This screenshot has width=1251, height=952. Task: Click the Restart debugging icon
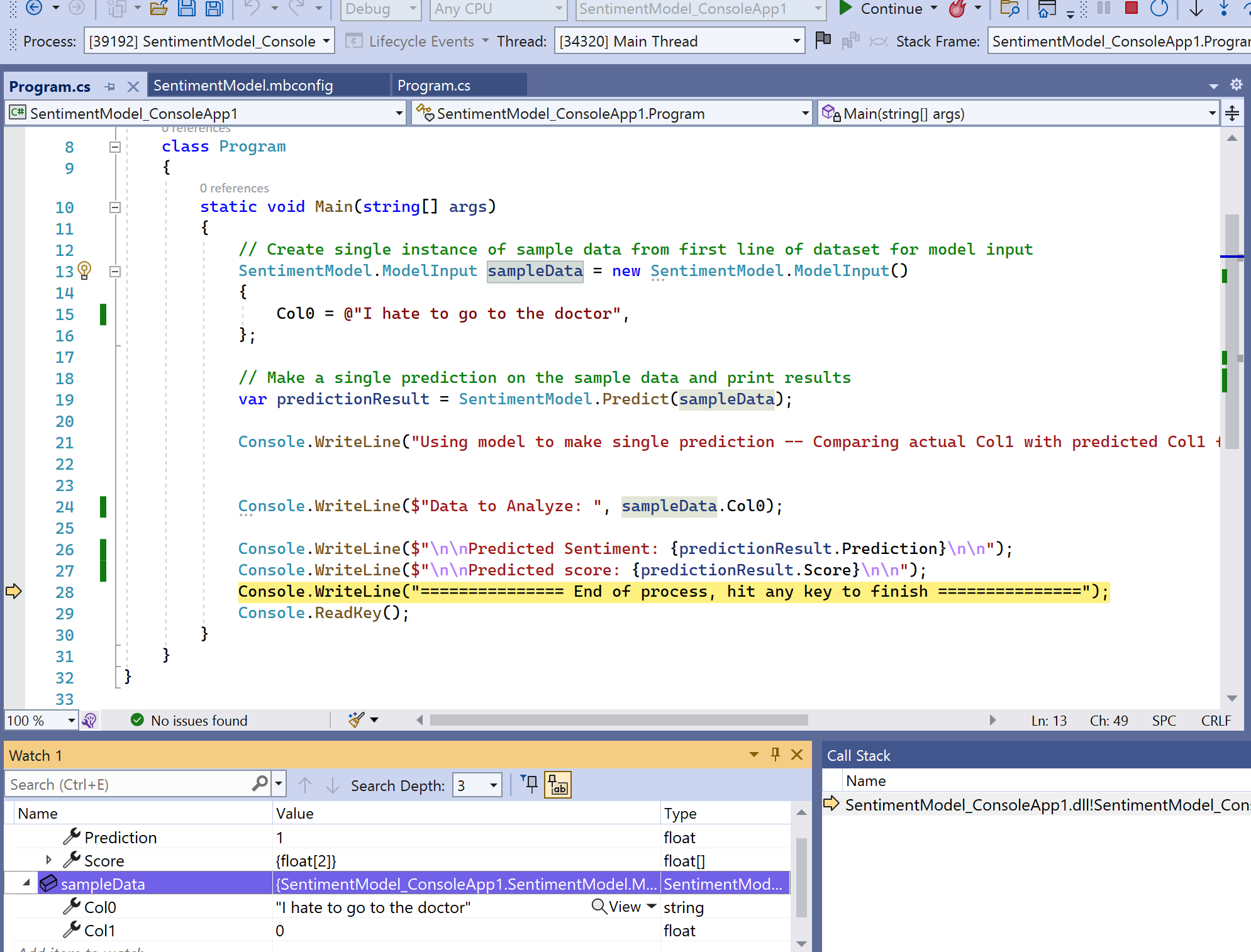pyautogui.click(x=1159, y=8)
